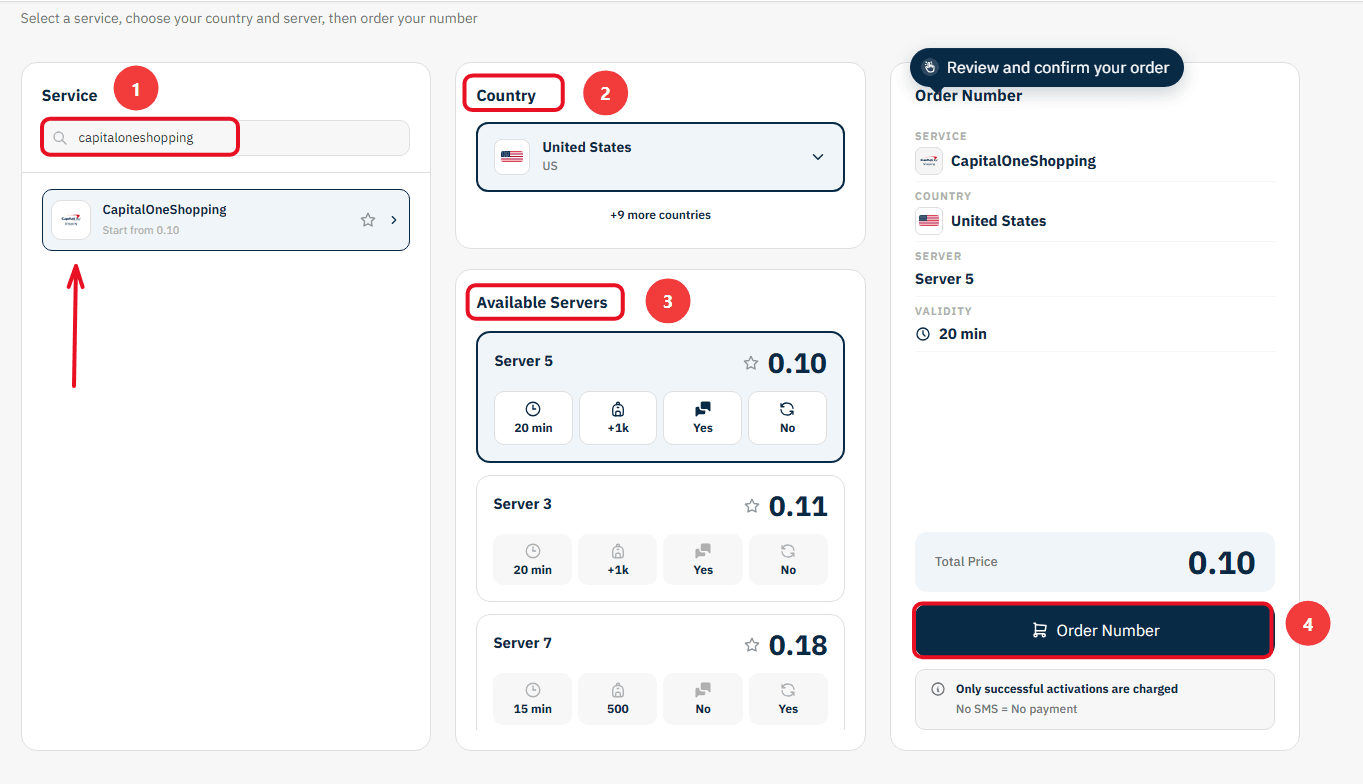1363x784 pixels.
Task: Click the 0.10 price on Server 5
Action: tap(797, 363)
